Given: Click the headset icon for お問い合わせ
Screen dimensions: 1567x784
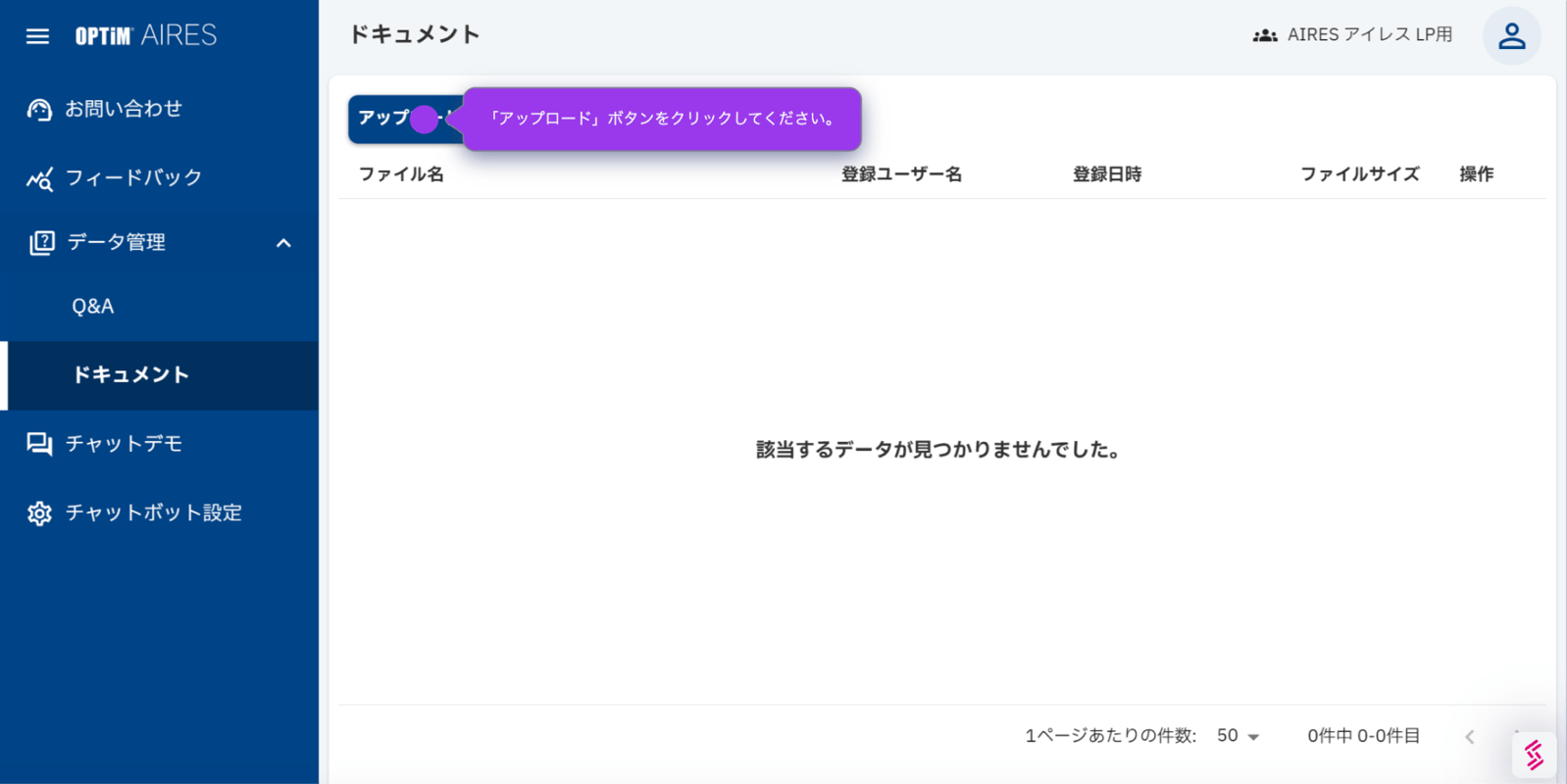Looking at the screenshot, I should click(39, 110).
